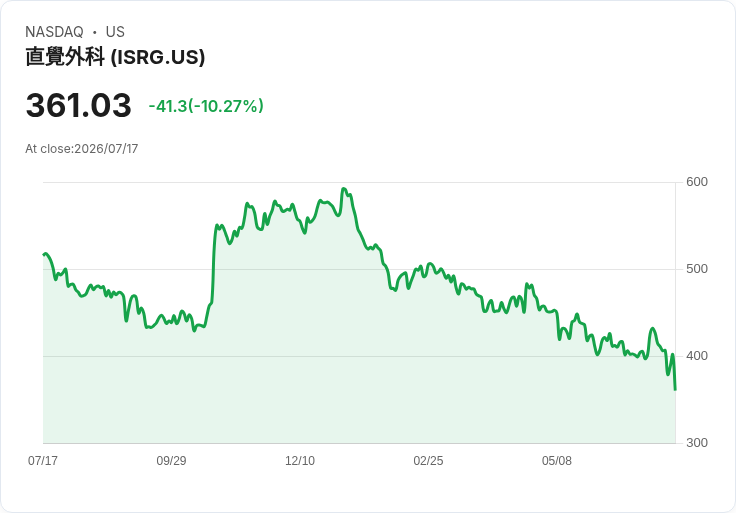Click the 600 y-axis label

pyautogui.click(x=697, y=182)
